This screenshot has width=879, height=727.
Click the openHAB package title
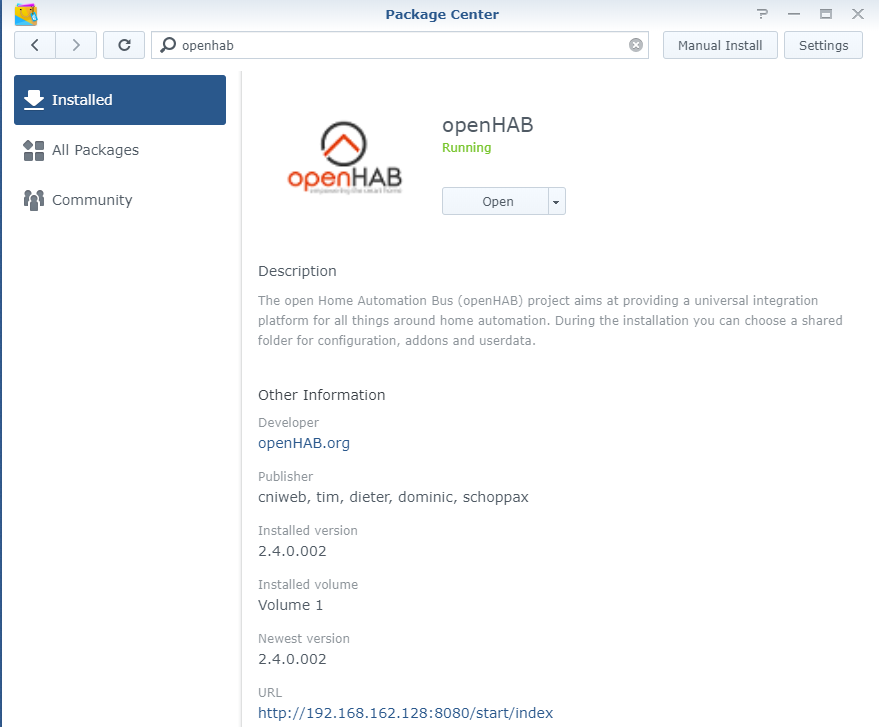(488, 125)
